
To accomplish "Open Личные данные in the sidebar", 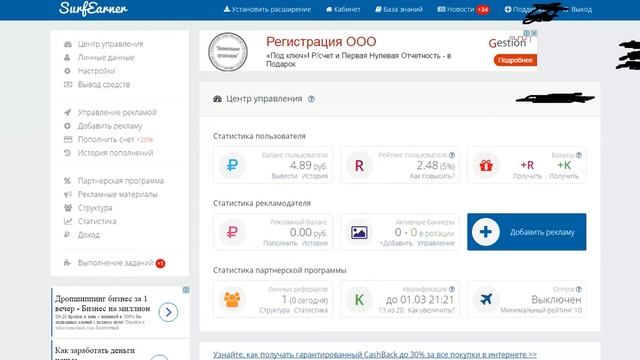I will tap(106, 58).
